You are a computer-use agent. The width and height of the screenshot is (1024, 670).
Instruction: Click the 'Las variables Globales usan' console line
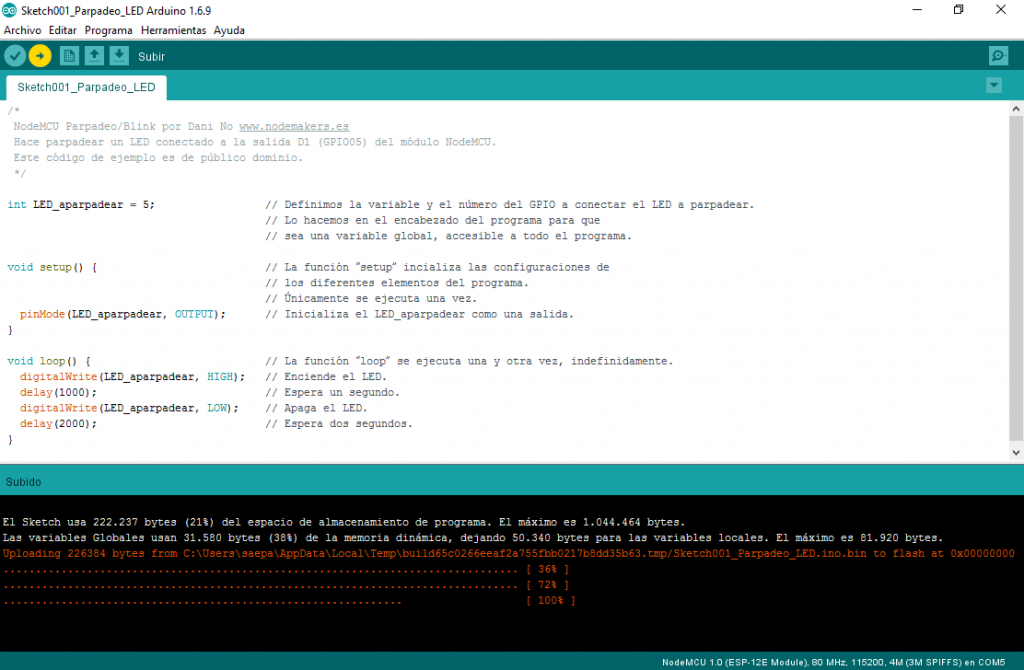pyautogui.click(x=473, y=538)
